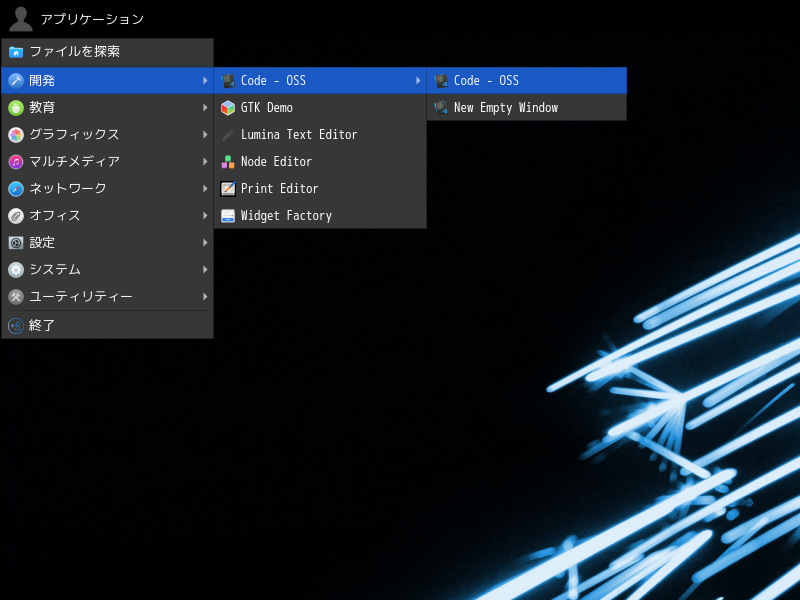Select Code - OSS text in 開発 submenu
Screen dimensions: 800x600
pos(273,81)
